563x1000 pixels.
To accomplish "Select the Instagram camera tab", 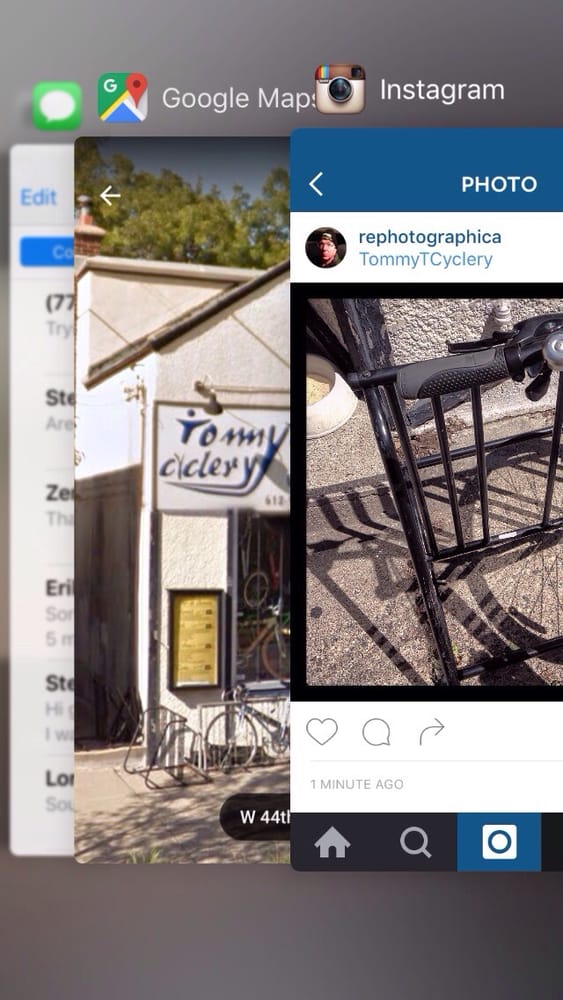I will (x=499, y=842).
